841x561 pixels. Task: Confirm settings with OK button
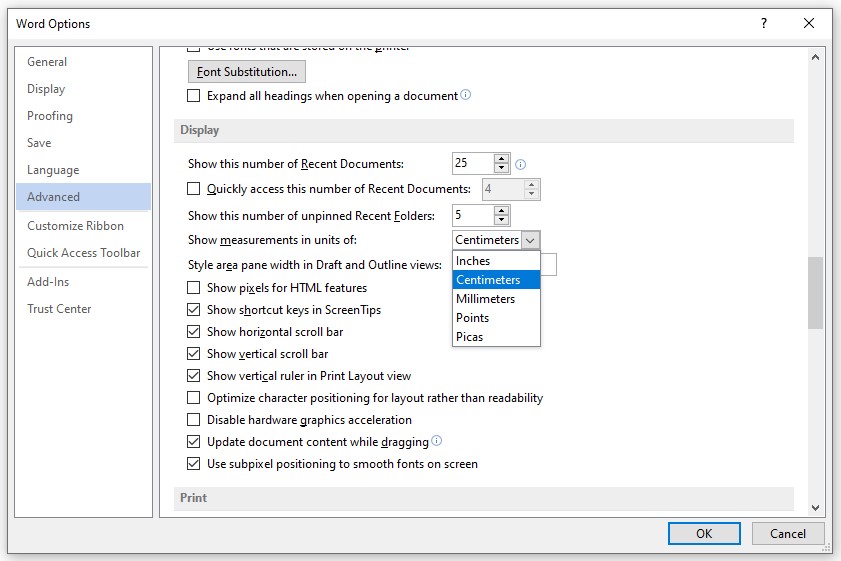pos(704,534)
